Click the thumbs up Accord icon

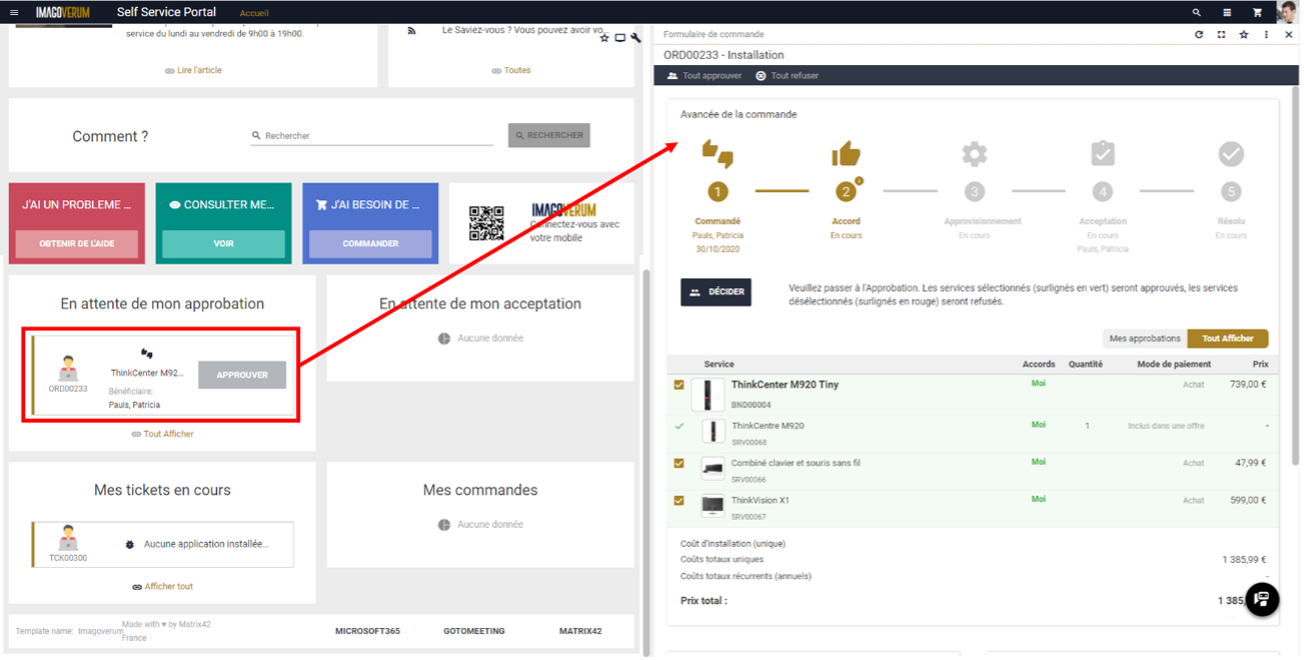pyautogui.click(x=846, y=153)
